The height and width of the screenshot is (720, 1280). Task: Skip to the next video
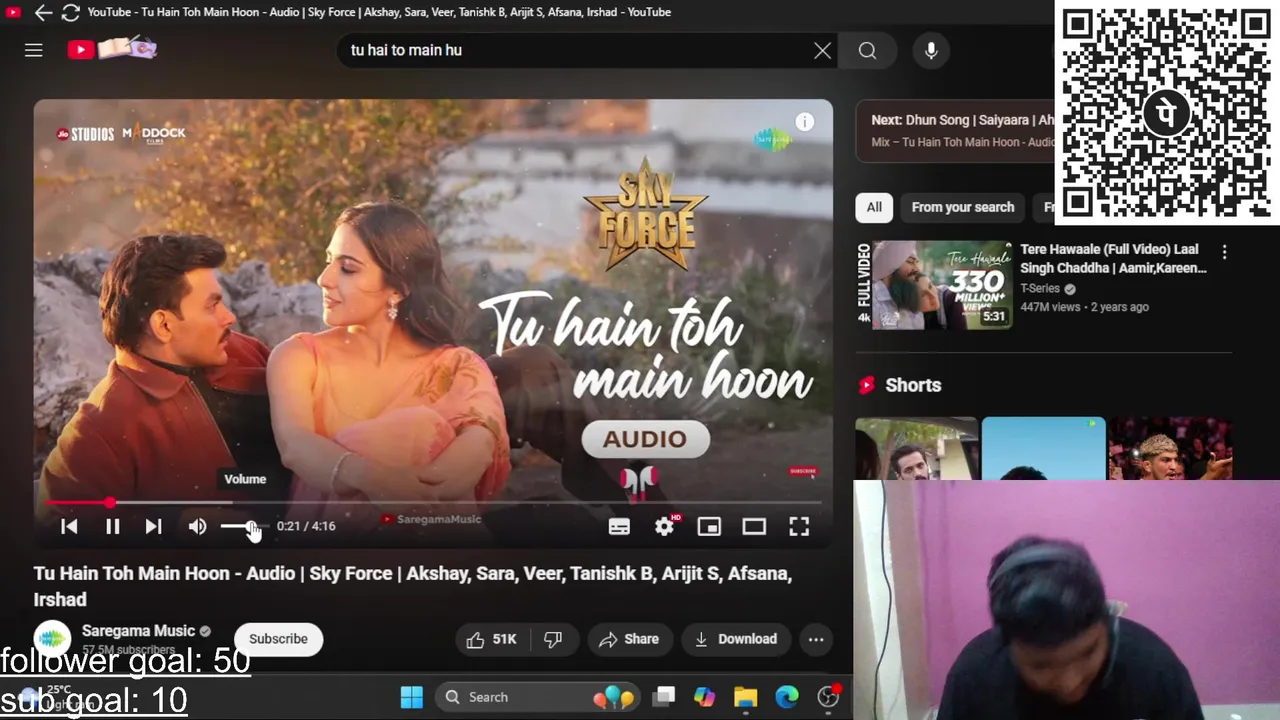coord(153,526)
